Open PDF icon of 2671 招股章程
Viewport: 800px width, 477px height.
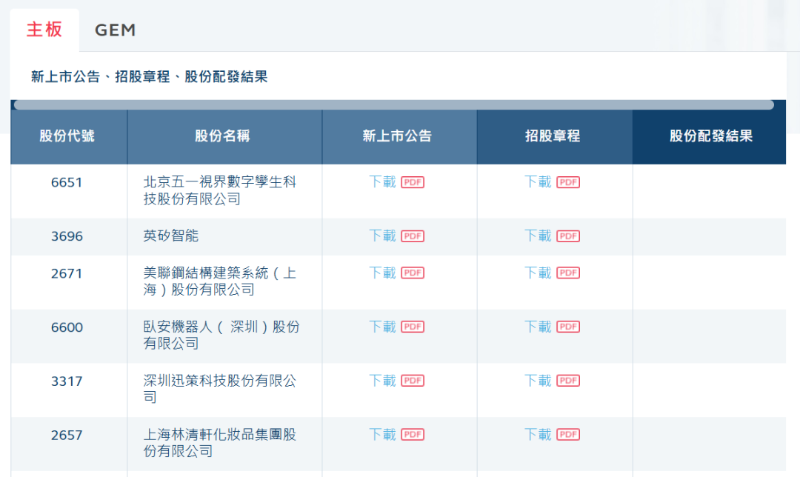(x=568, y=273)
